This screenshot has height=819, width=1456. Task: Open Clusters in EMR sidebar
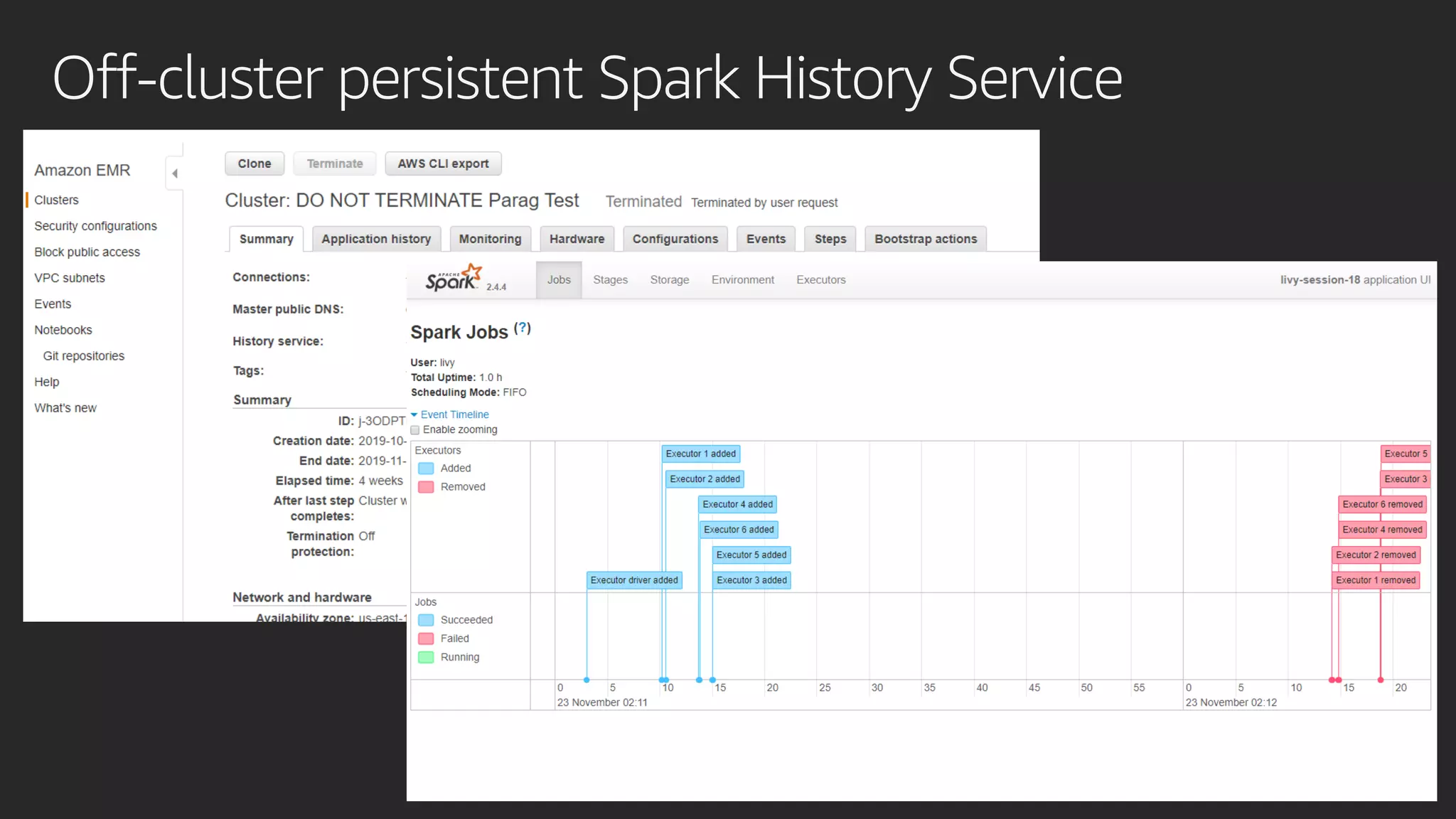point(56,200)
